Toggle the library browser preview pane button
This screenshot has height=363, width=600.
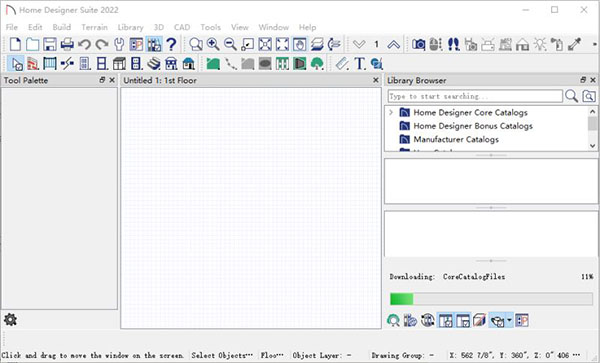445,320
